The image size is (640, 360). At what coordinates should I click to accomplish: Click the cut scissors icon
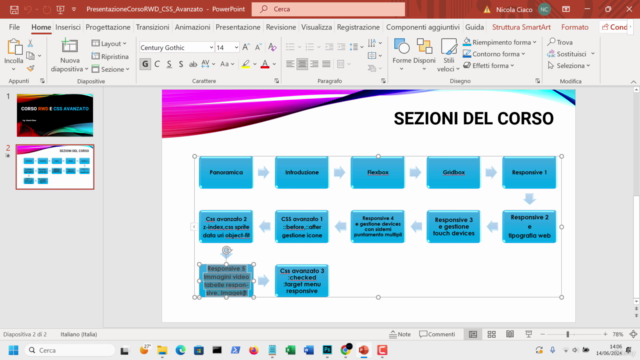point(30,43)
